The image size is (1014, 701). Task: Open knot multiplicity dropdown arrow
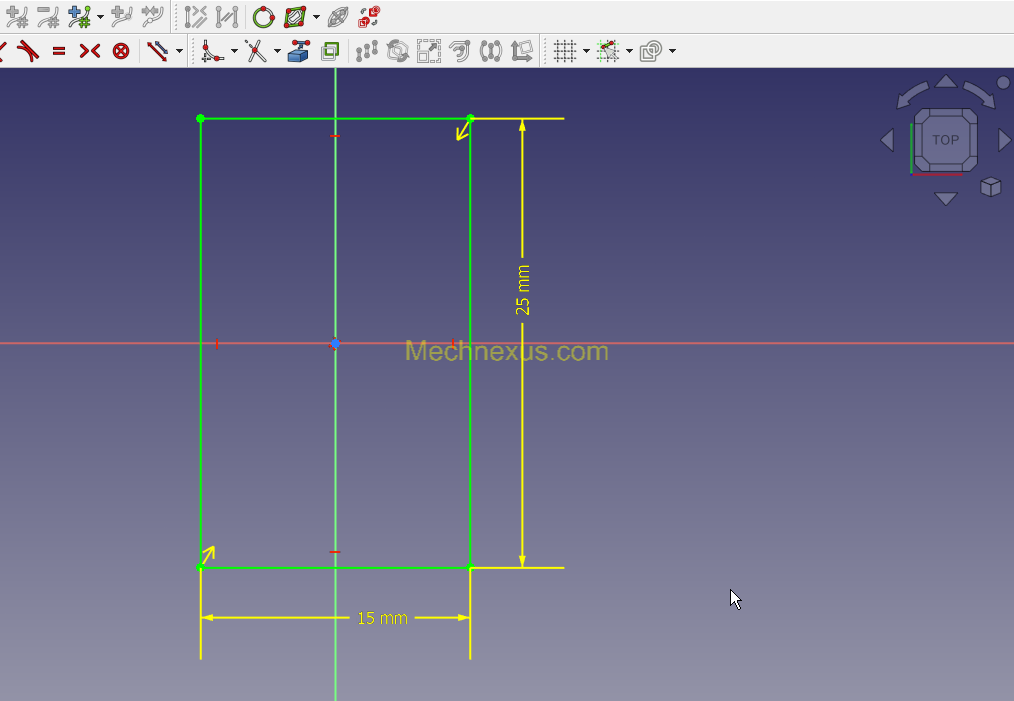100,17
